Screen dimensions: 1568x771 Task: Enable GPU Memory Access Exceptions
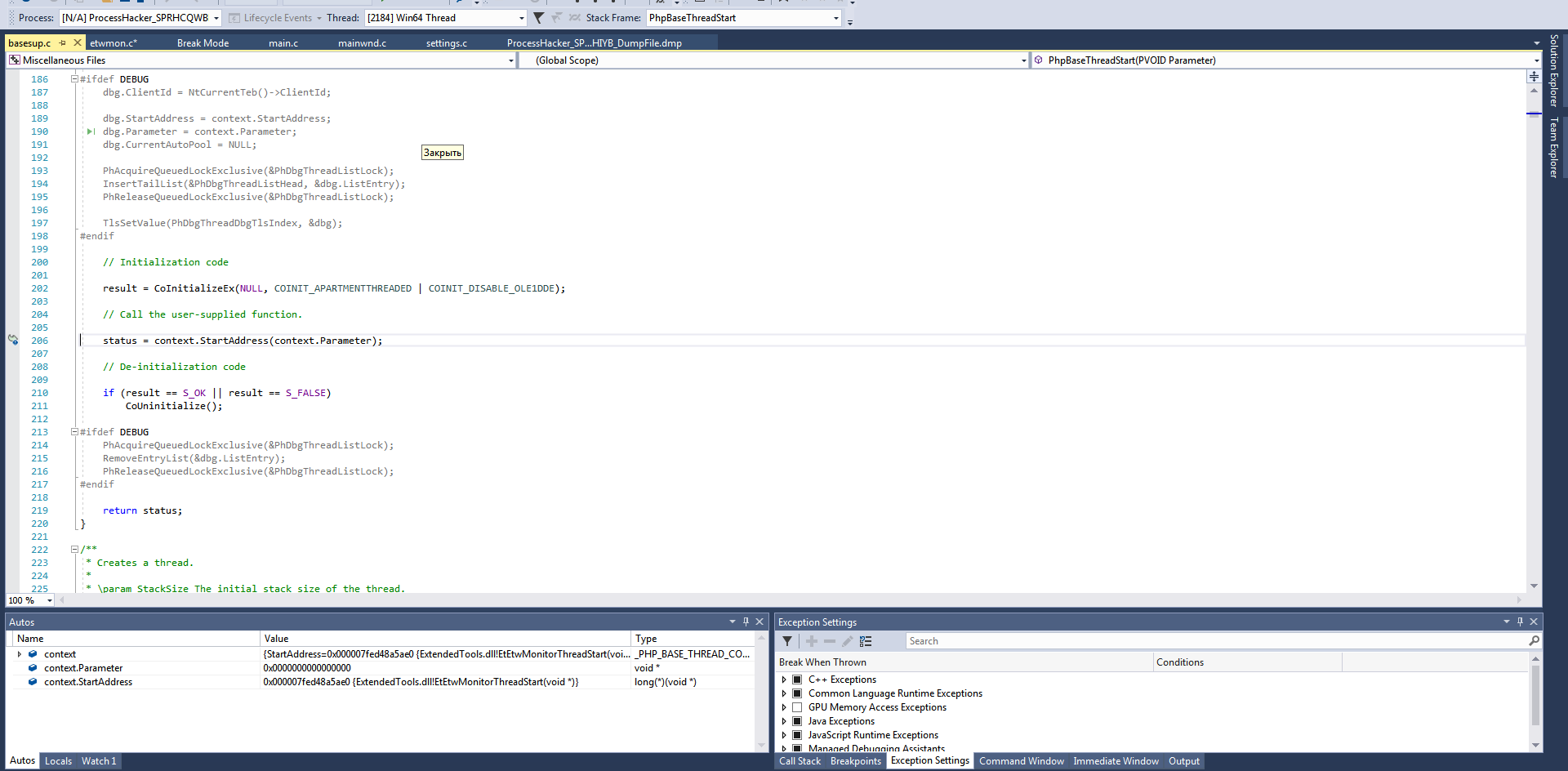tap(798, 707)
